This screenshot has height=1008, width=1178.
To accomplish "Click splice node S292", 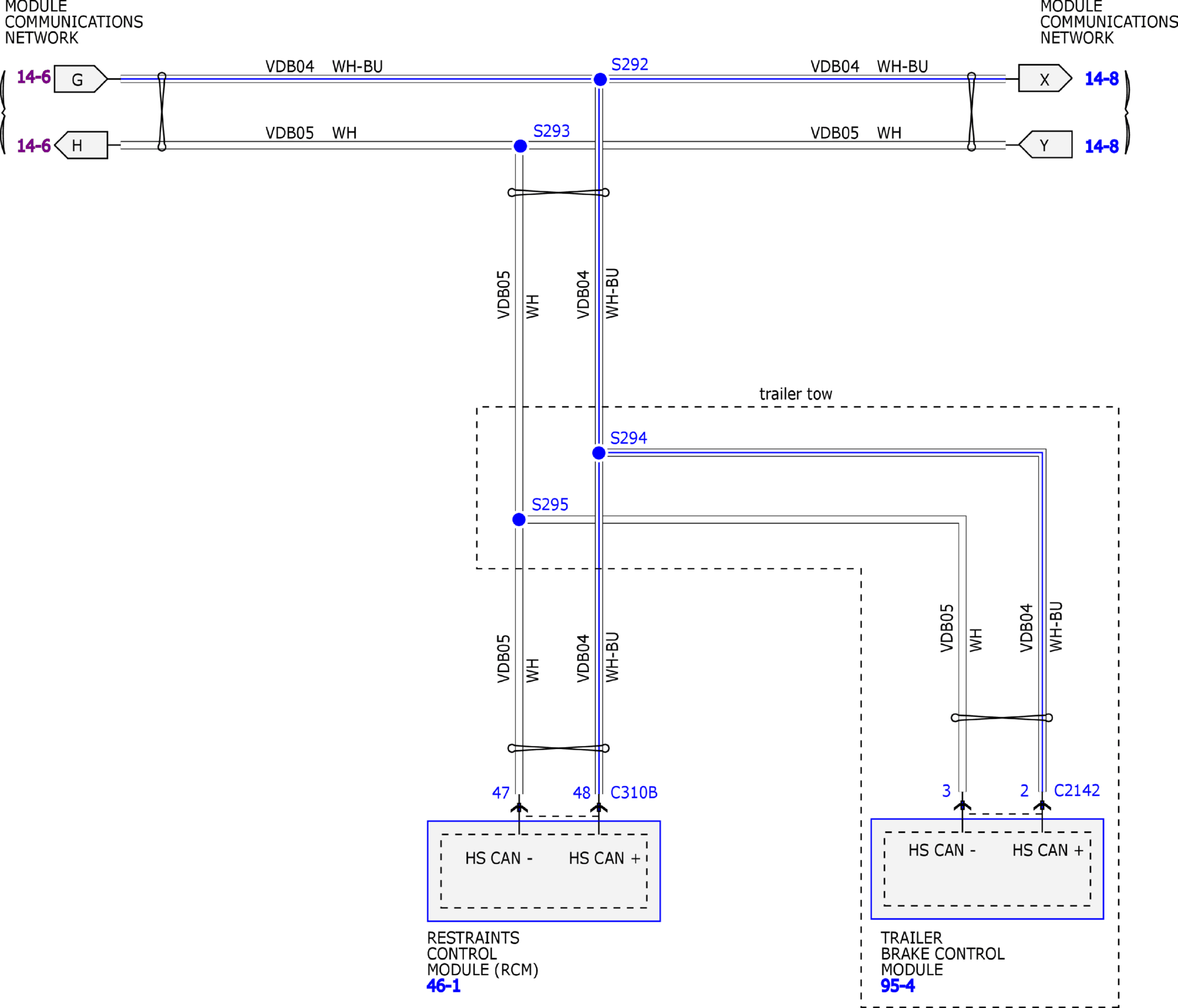I will coord(600,80).
